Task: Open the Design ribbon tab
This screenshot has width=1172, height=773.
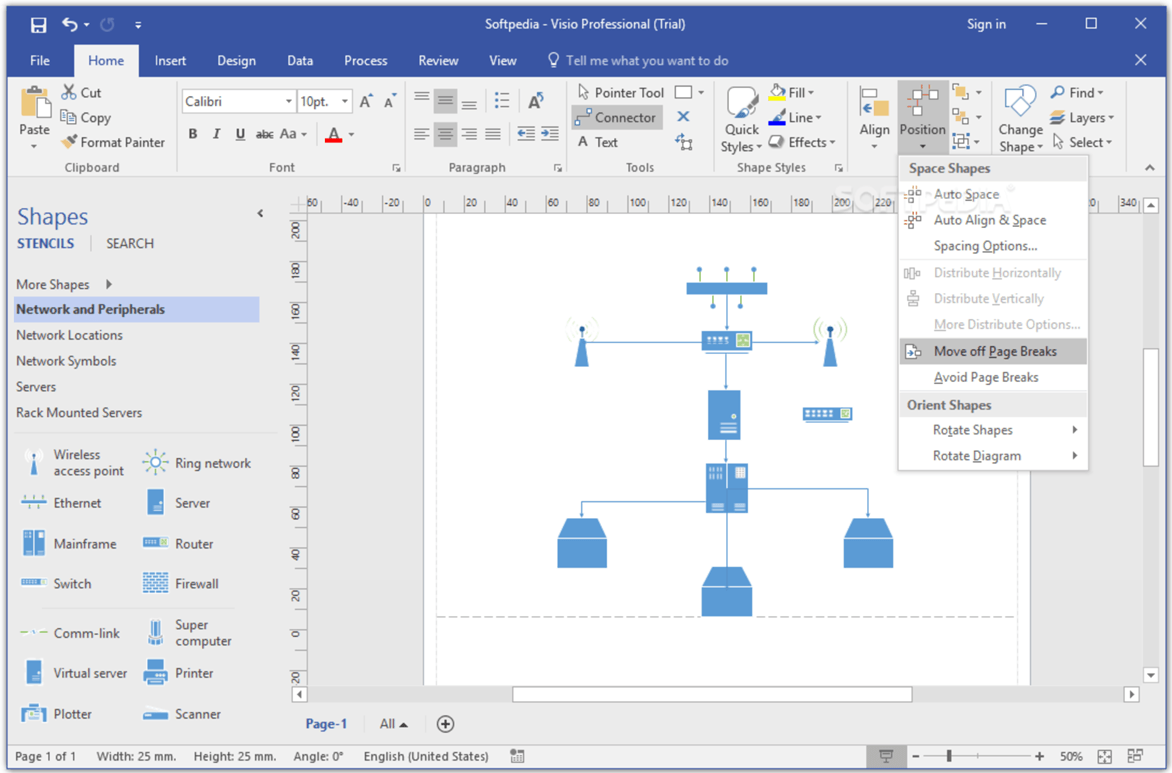Action: (236, 61)
